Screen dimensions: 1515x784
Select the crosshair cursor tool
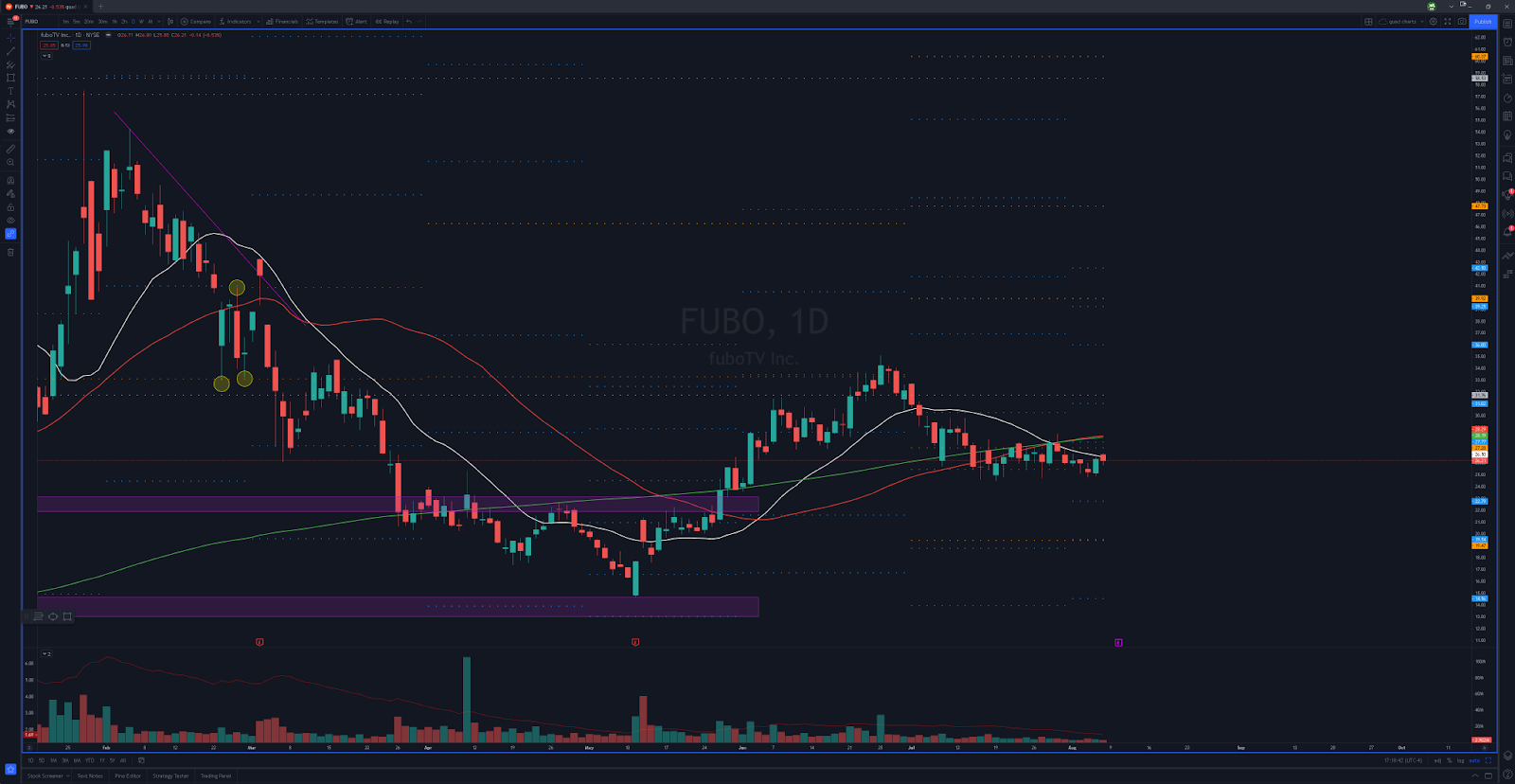(x=10, y=38)
